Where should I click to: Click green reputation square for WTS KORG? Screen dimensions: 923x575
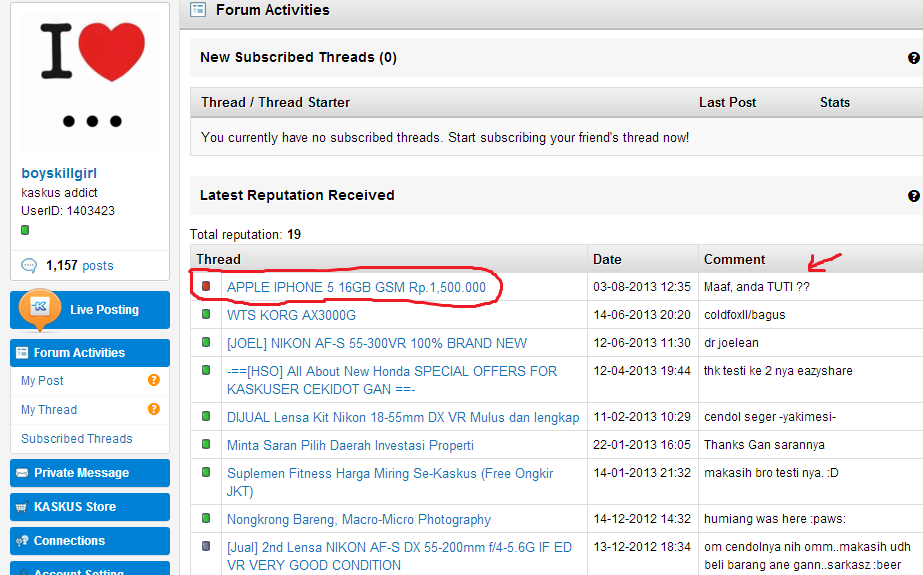(206, 315)
